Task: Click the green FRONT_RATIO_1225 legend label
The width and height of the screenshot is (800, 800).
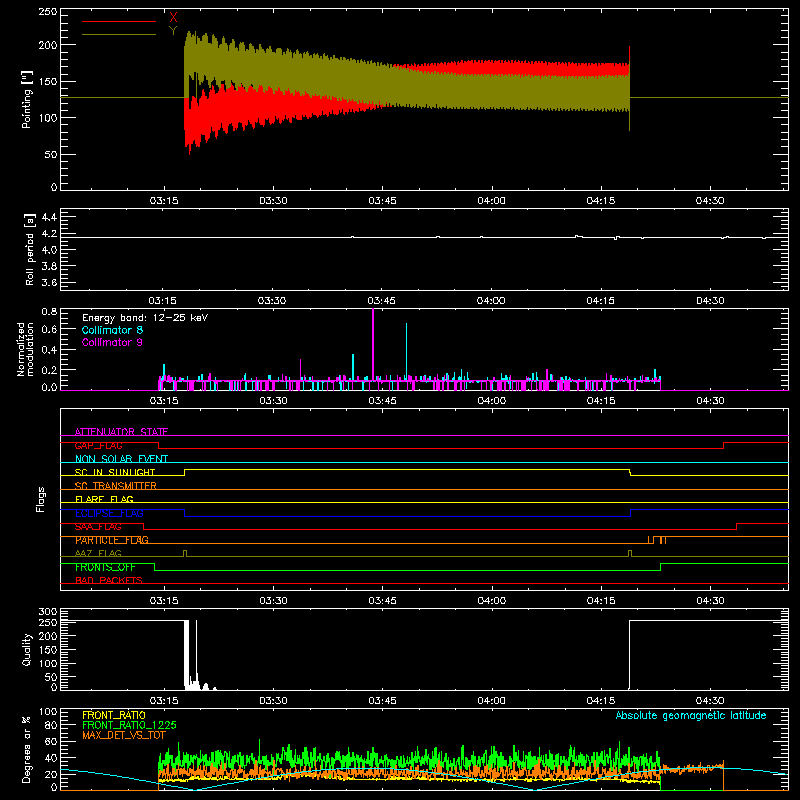Action: click(x=129, y=725)
